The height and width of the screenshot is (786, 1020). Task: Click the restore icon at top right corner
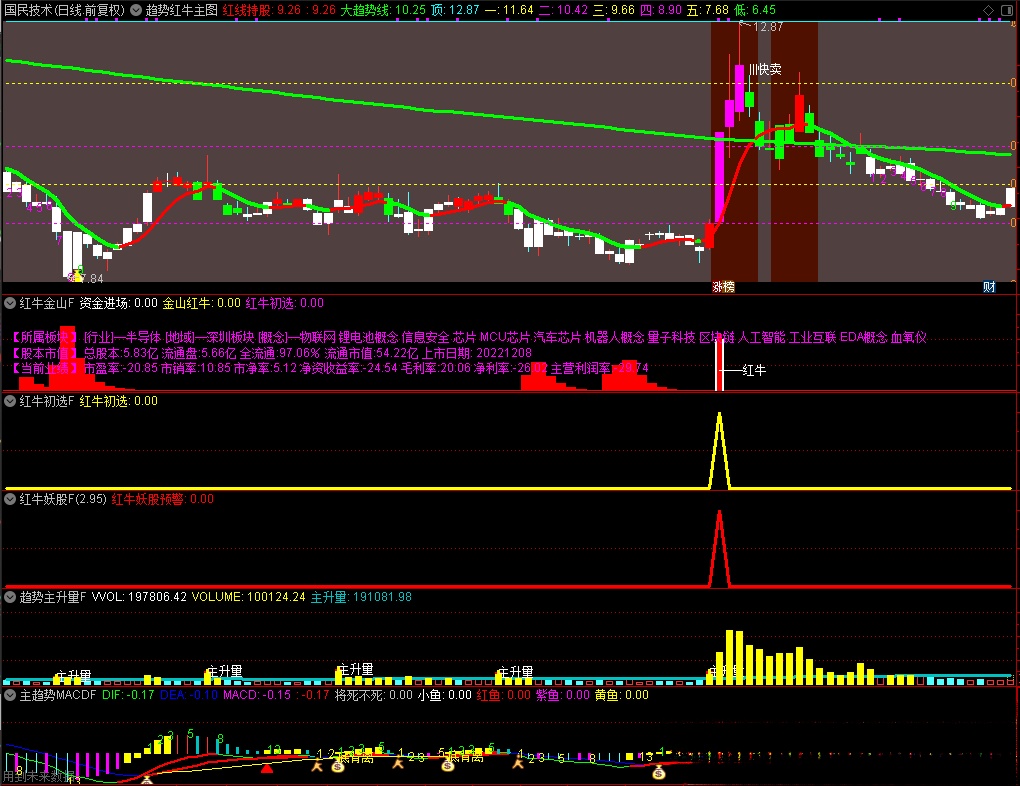[x=1009, y=8]
